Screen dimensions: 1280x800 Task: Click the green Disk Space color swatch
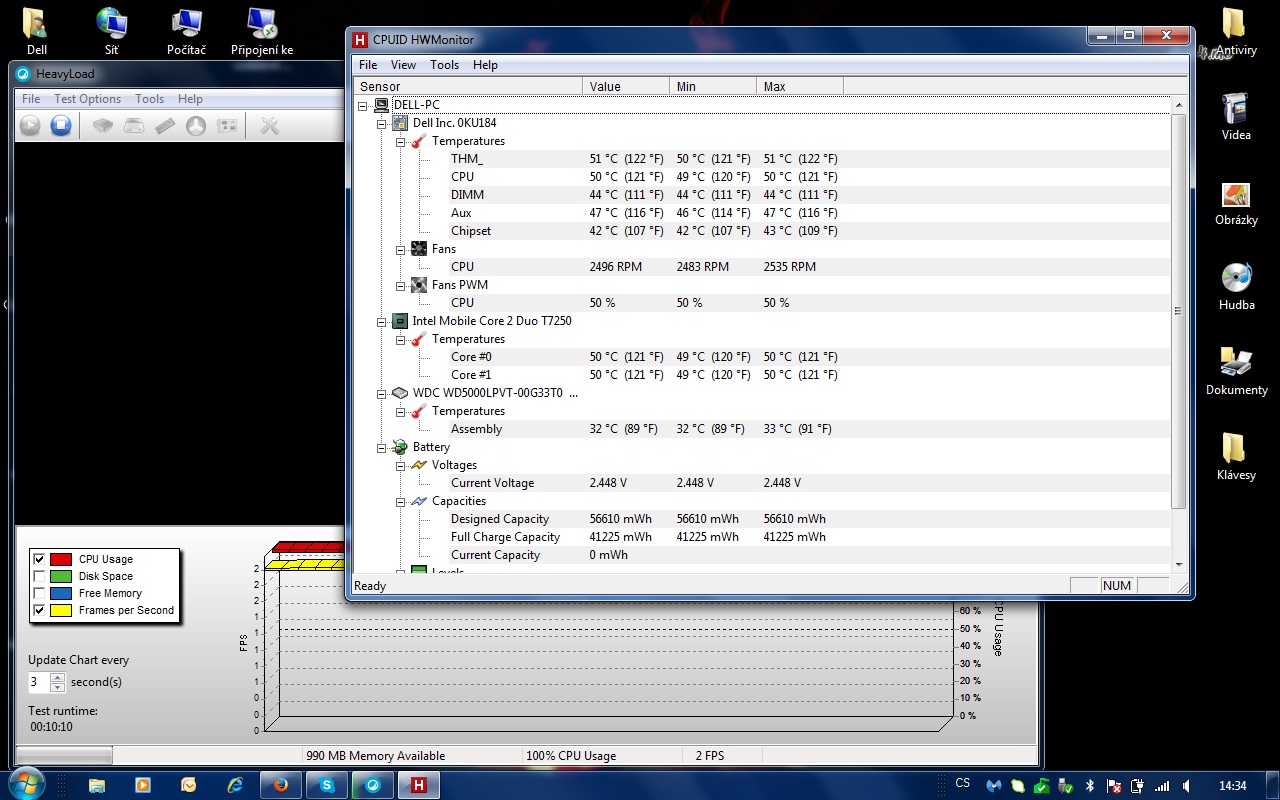[x=61, y=576]
